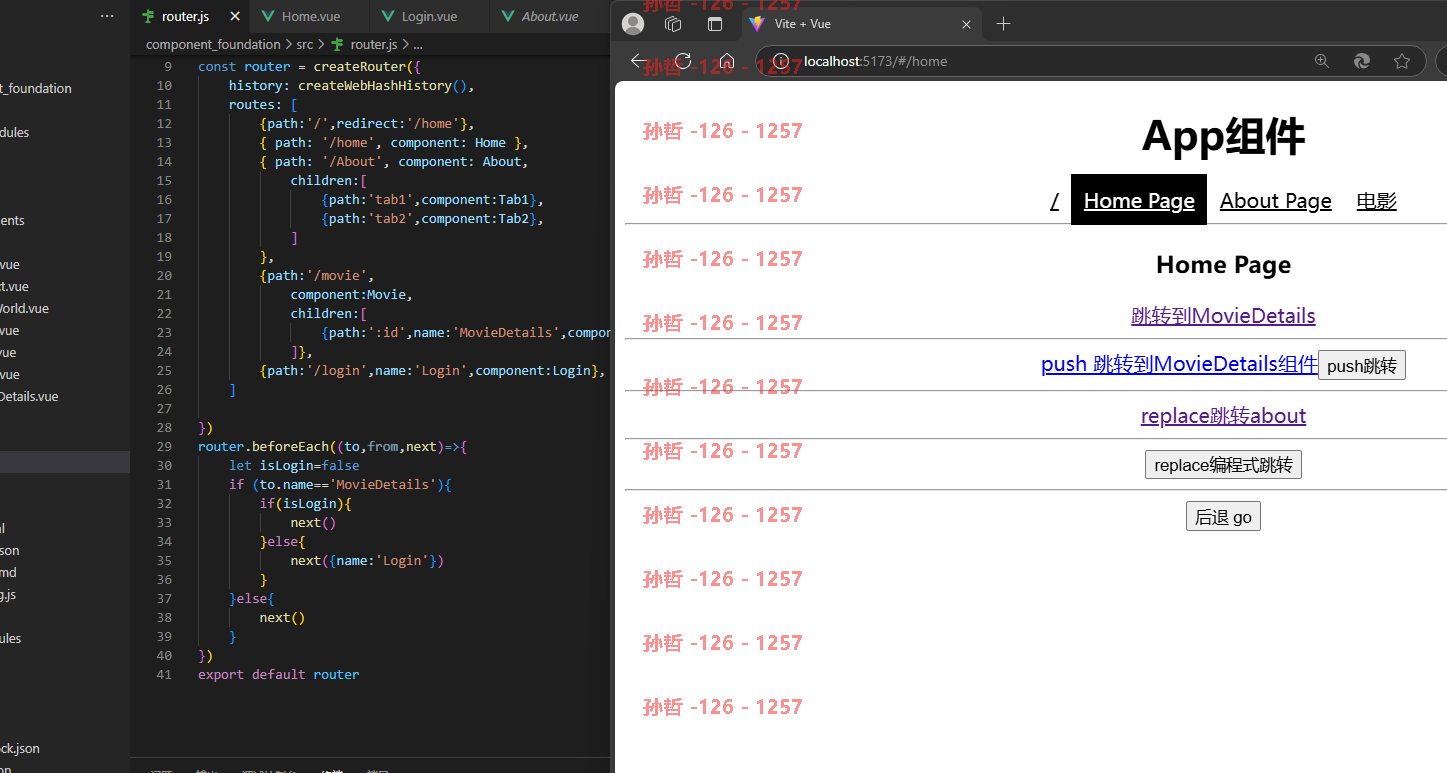
Task: Switch to the Home.vue editor tab
Action: tap(310, 17)
